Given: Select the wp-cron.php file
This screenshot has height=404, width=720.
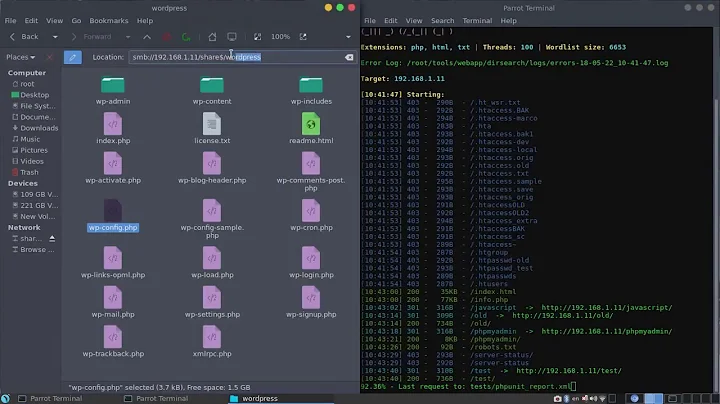Looking at the screenshot, I should (311, 216).
